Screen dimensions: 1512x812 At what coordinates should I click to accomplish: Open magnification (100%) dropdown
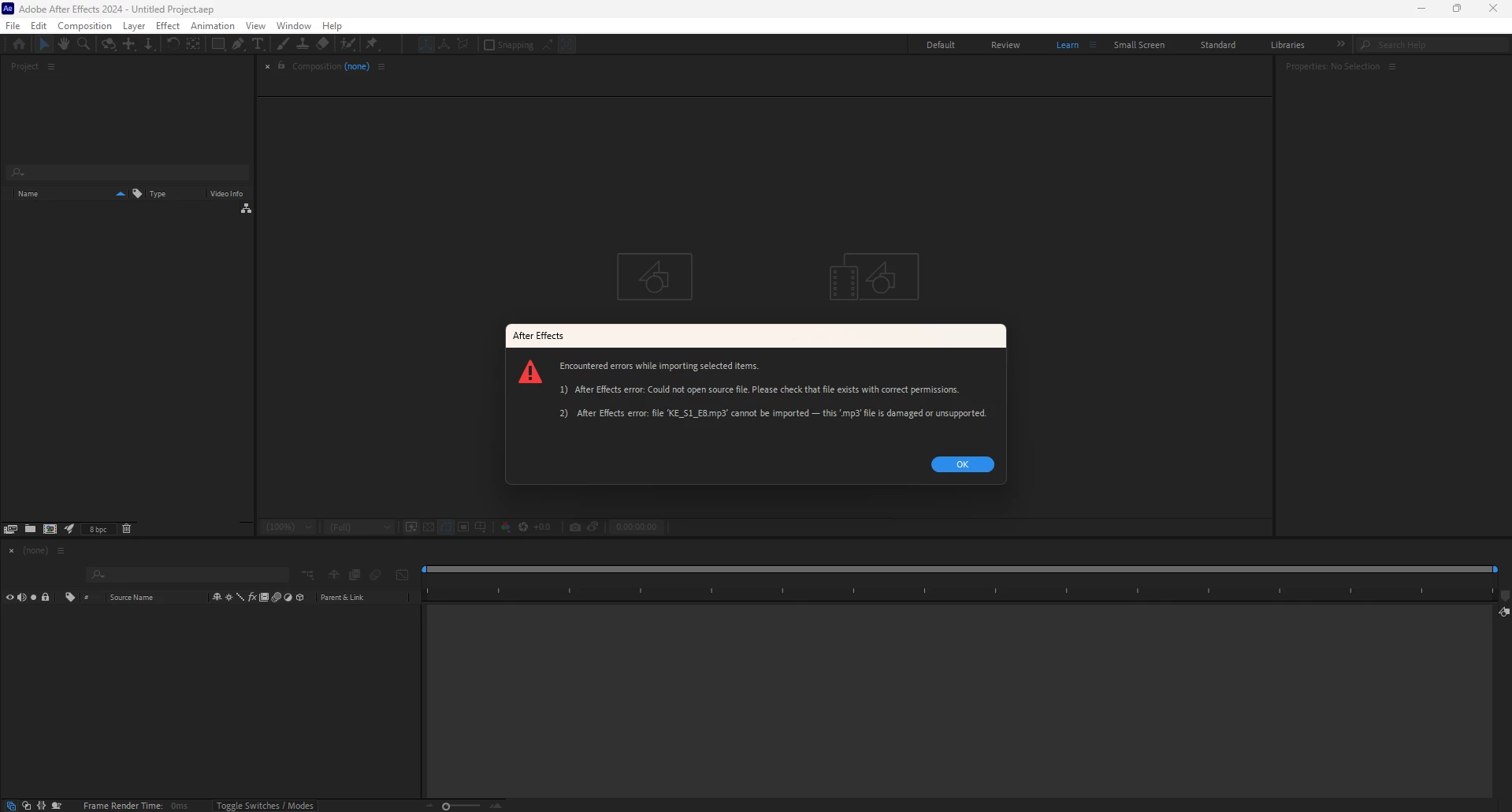[x=289, y=527]
